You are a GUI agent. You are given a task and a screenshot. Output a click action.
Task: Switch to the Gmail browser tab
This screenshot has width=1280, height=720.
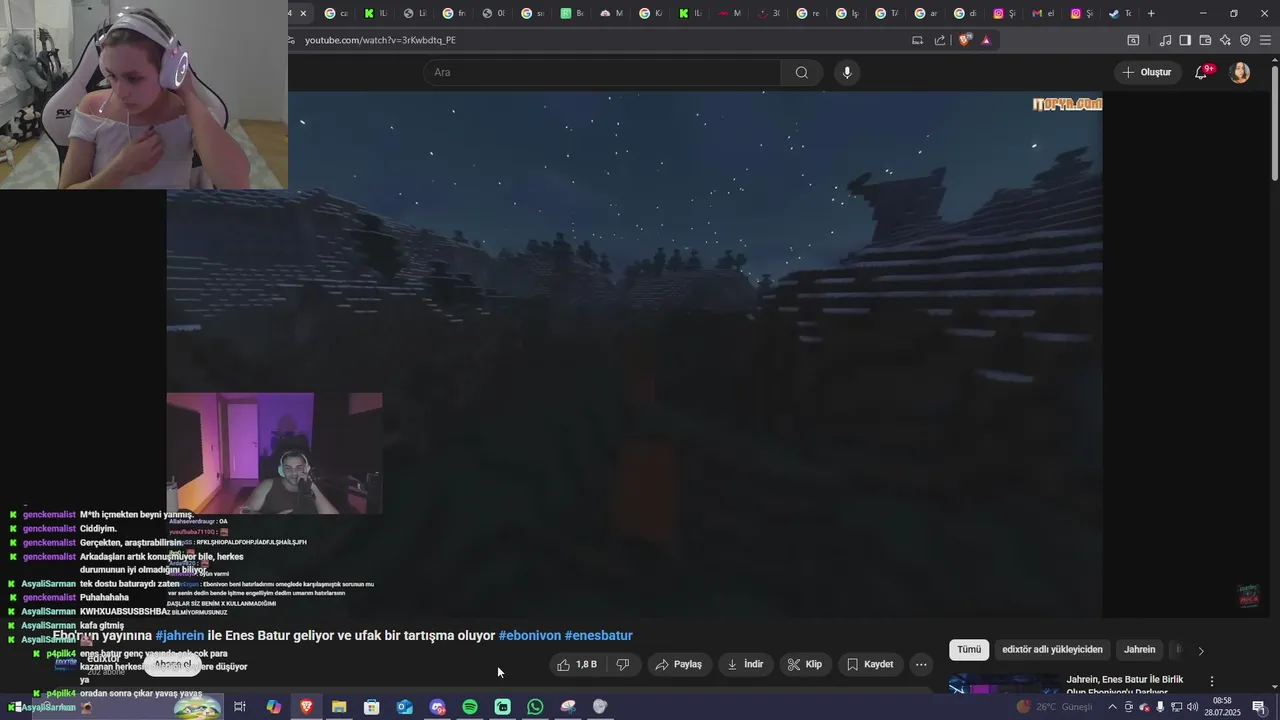pyautogui.click(x=1043, y=13)
